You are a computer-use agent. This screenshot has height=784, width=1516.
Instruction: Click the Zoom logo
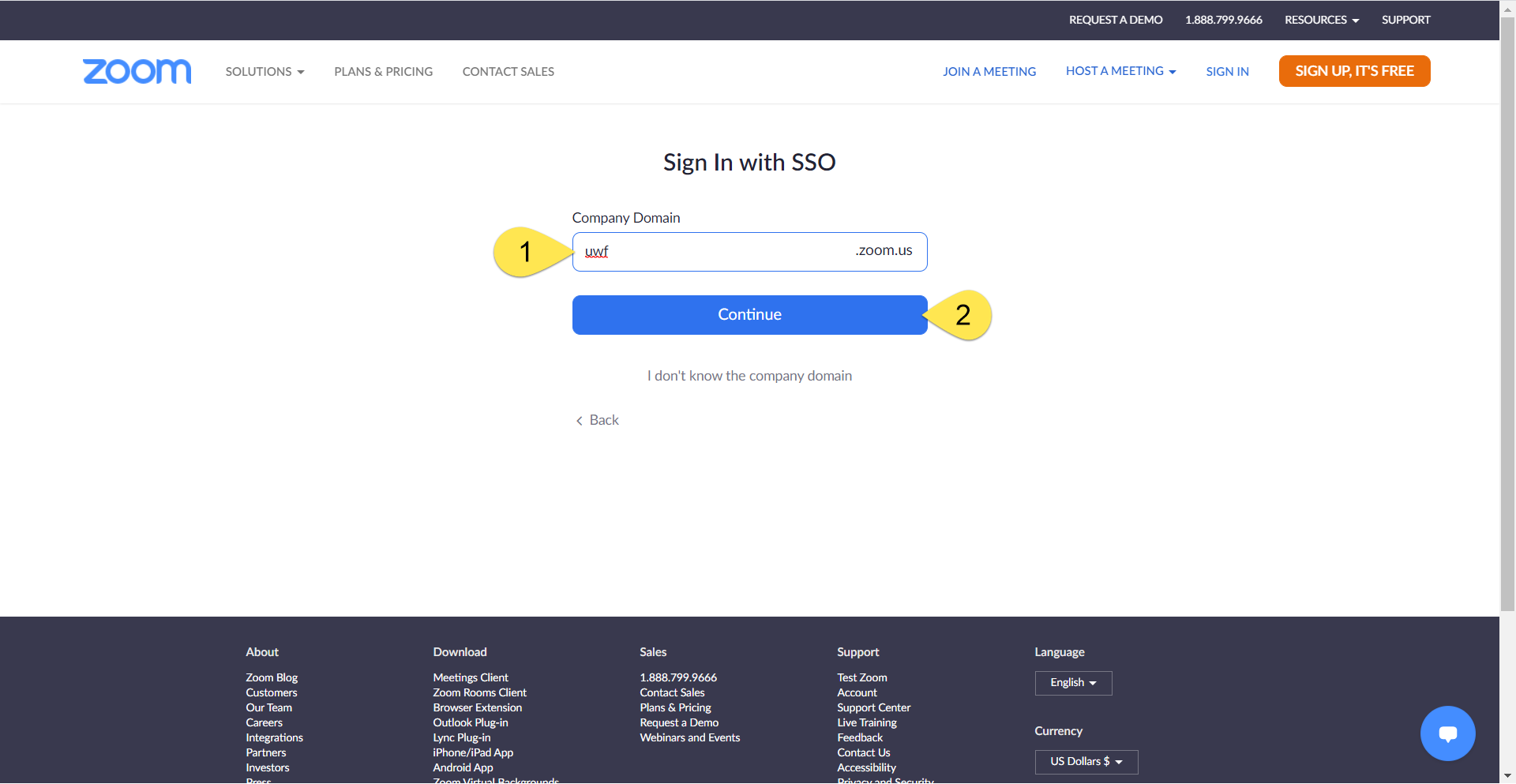pyautogui.click(x=137, y=71)
